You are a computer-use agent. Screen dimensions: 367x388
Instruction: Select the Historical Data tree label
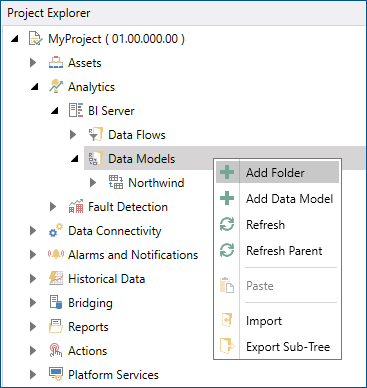tap(106, 279)
